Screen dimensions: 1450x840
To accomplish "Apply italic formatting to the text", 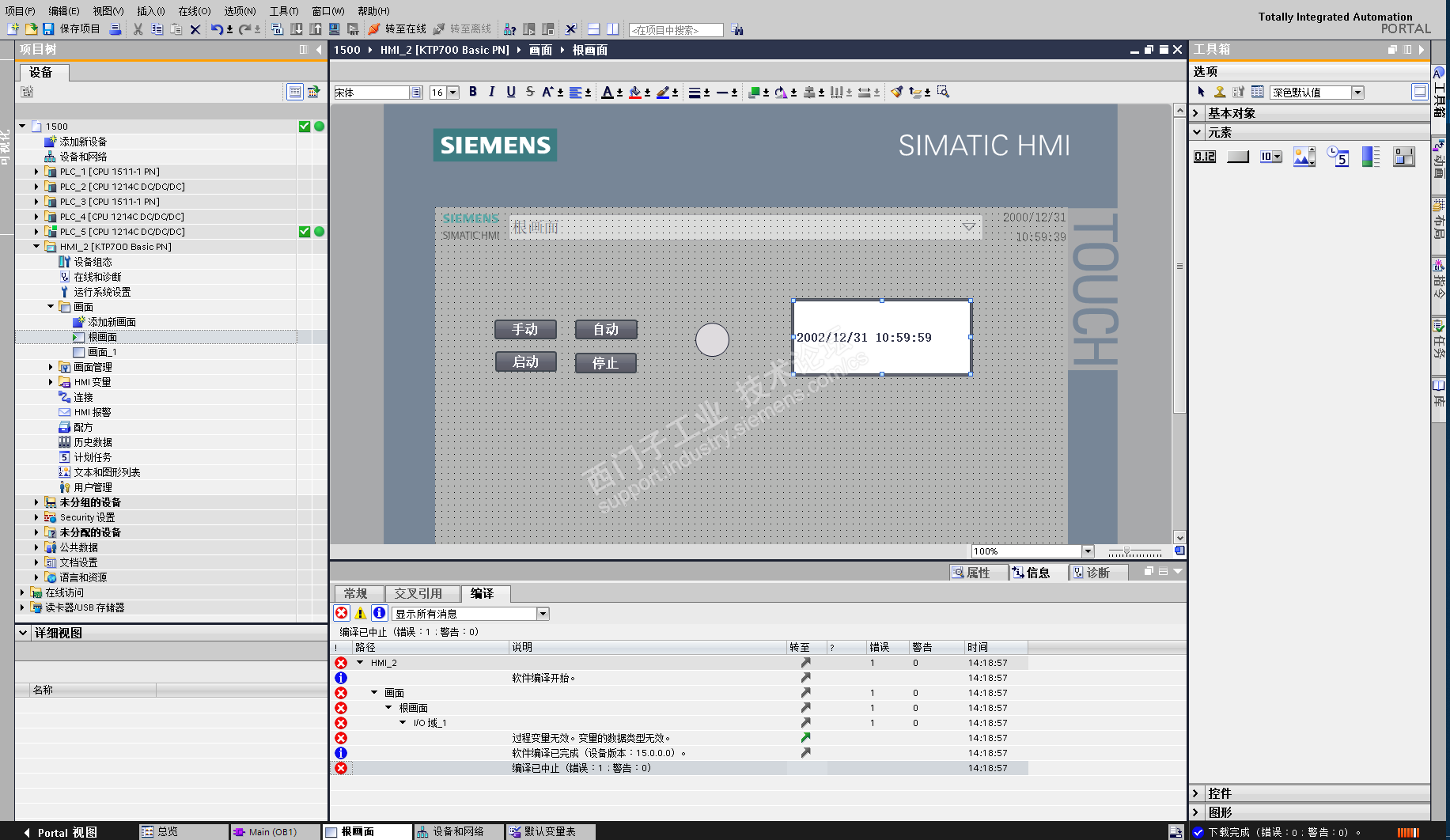I will 492,92.
